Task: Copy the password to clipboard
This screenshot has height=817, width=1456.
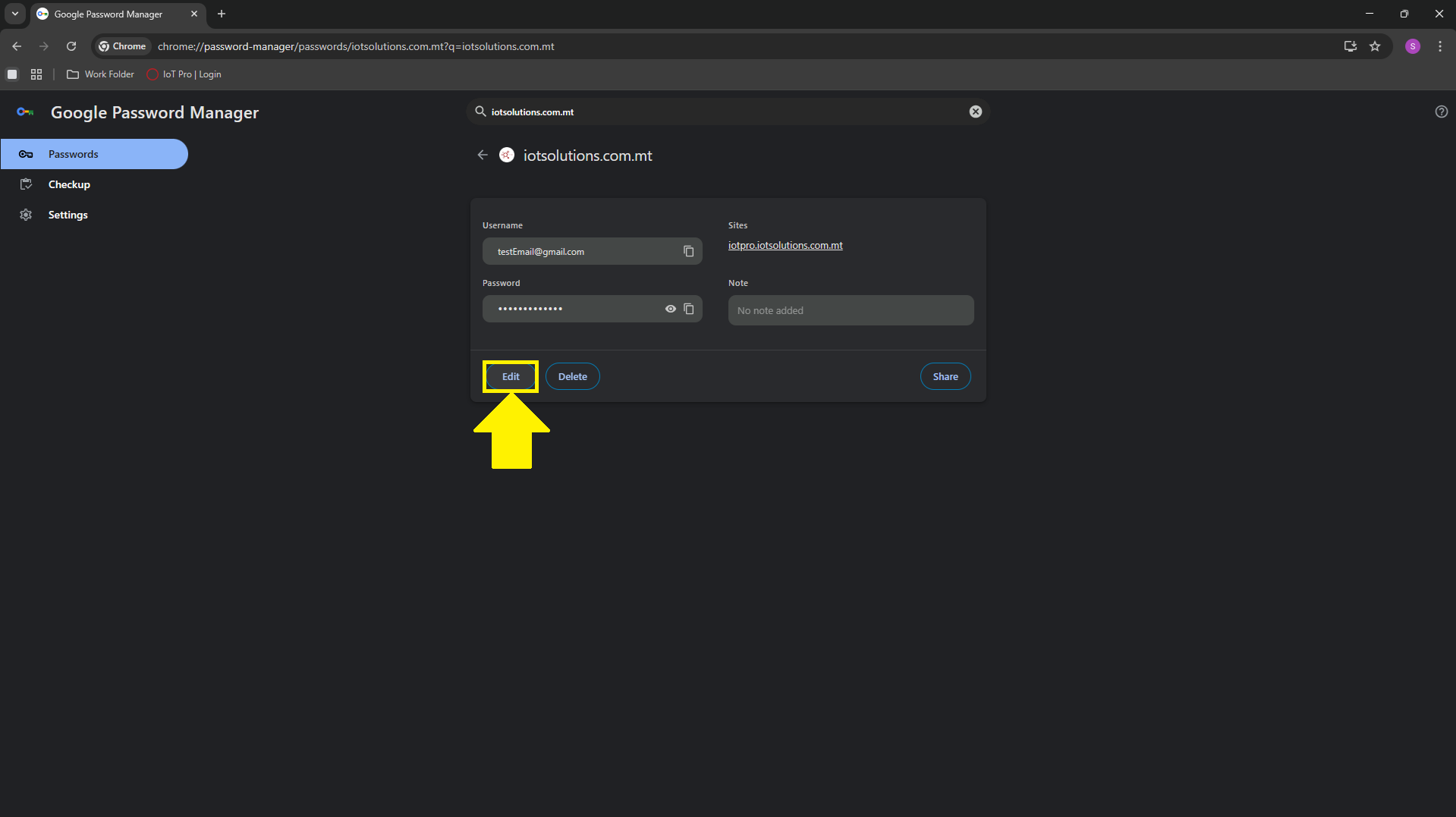Action: tap(689, 309)
